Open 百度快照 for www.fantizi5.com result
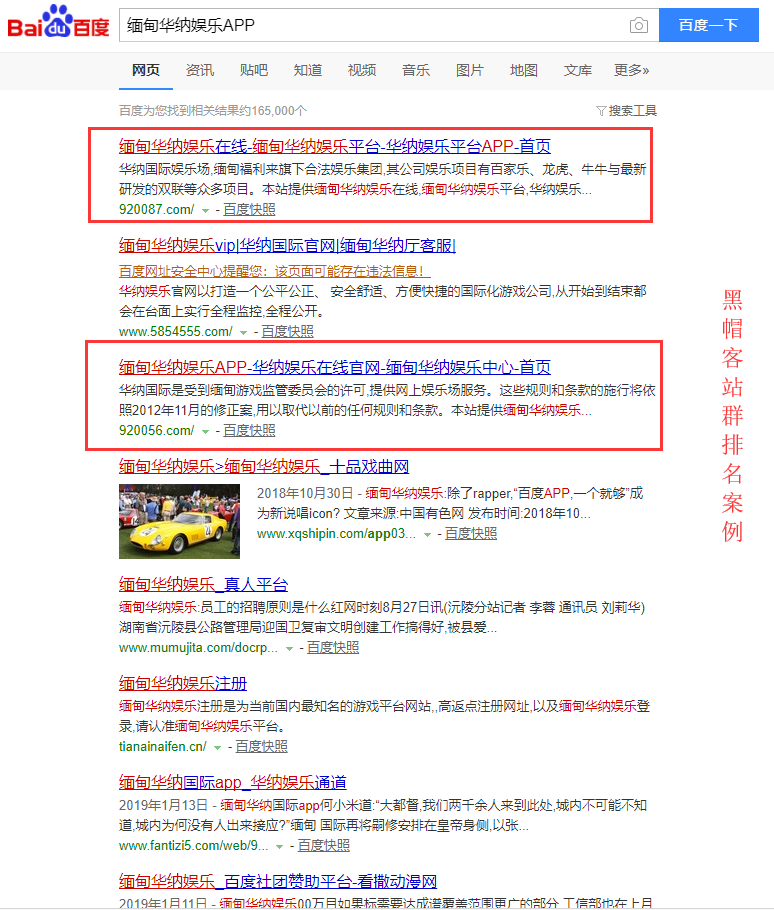The image size is (774, 910). 324,846
